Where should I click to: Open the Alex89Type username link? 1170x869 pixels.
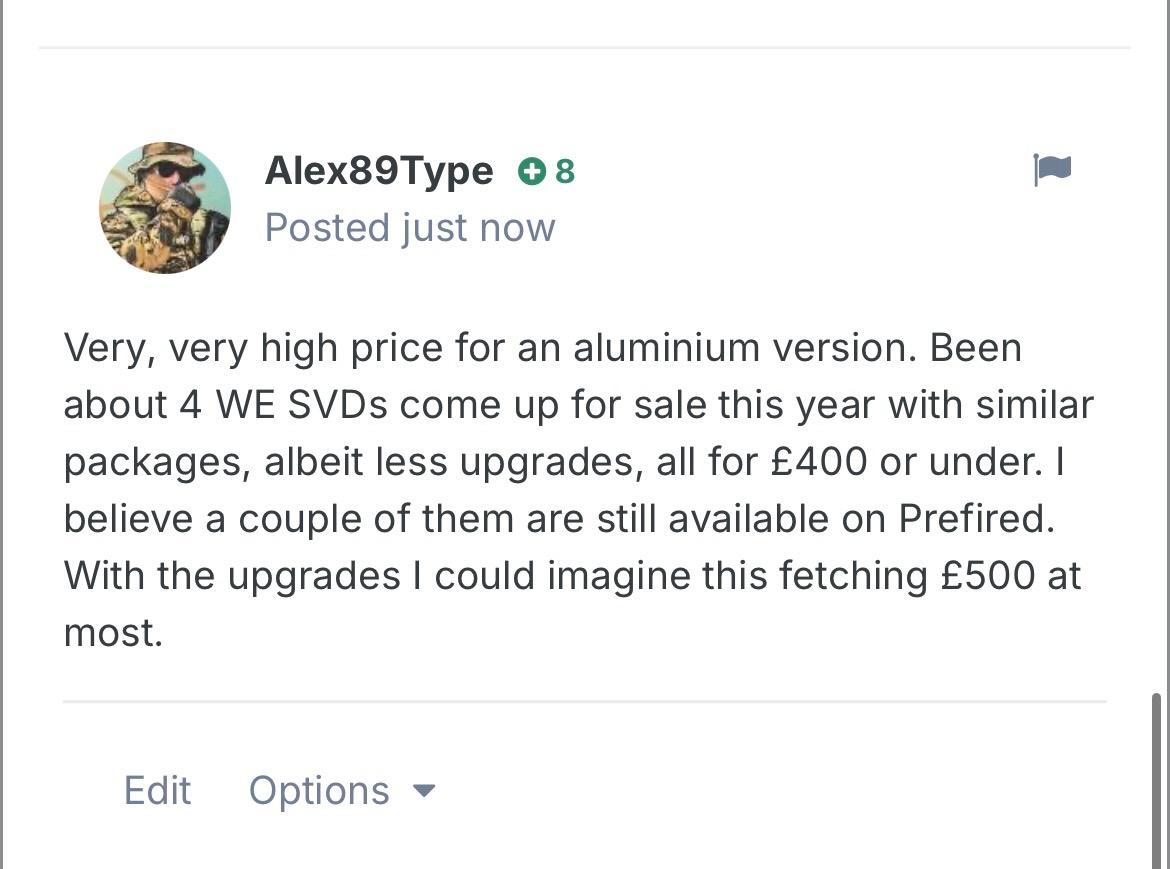[379, 171]
